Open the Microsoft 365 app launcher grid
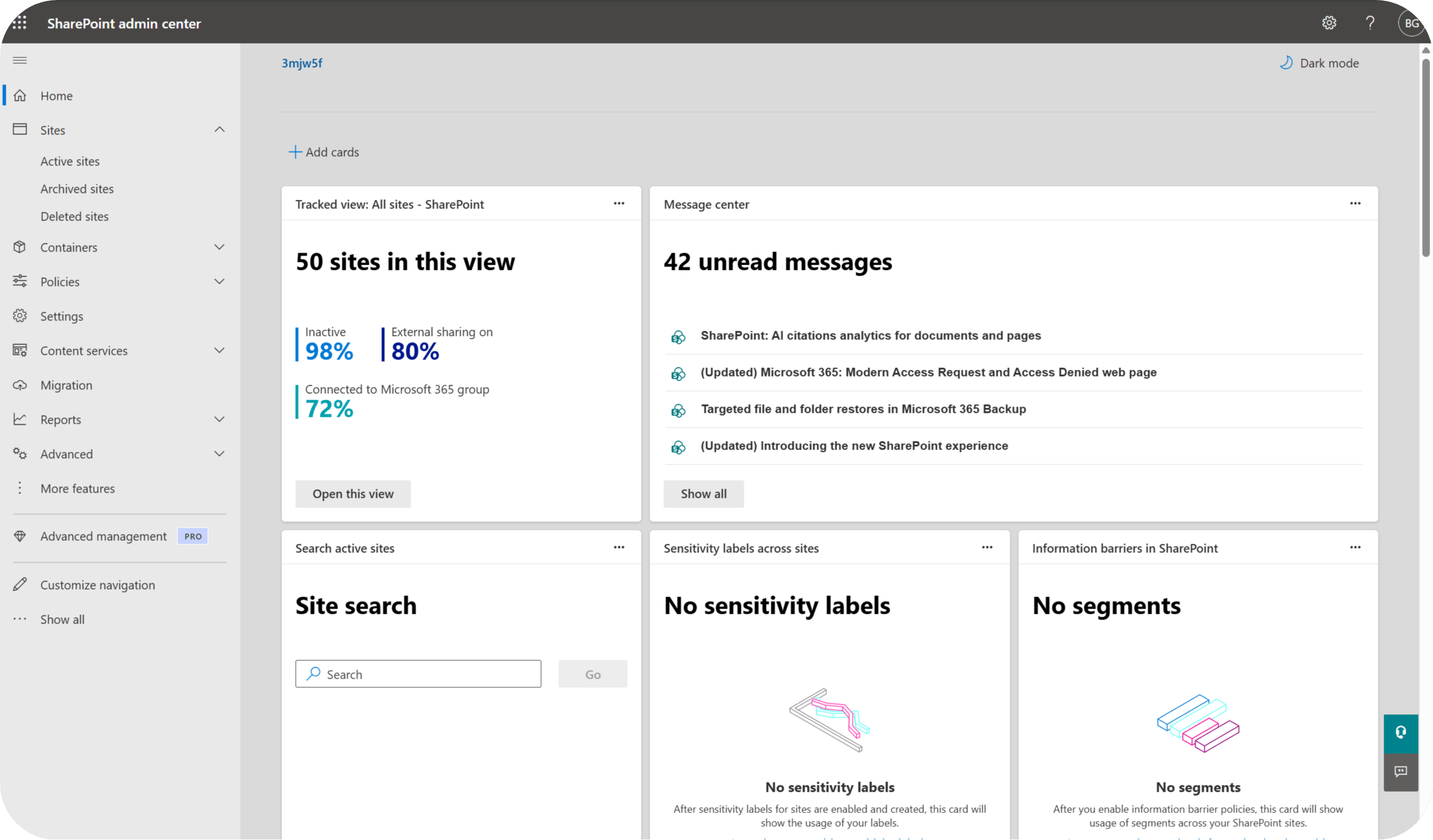 click(19, 23)
